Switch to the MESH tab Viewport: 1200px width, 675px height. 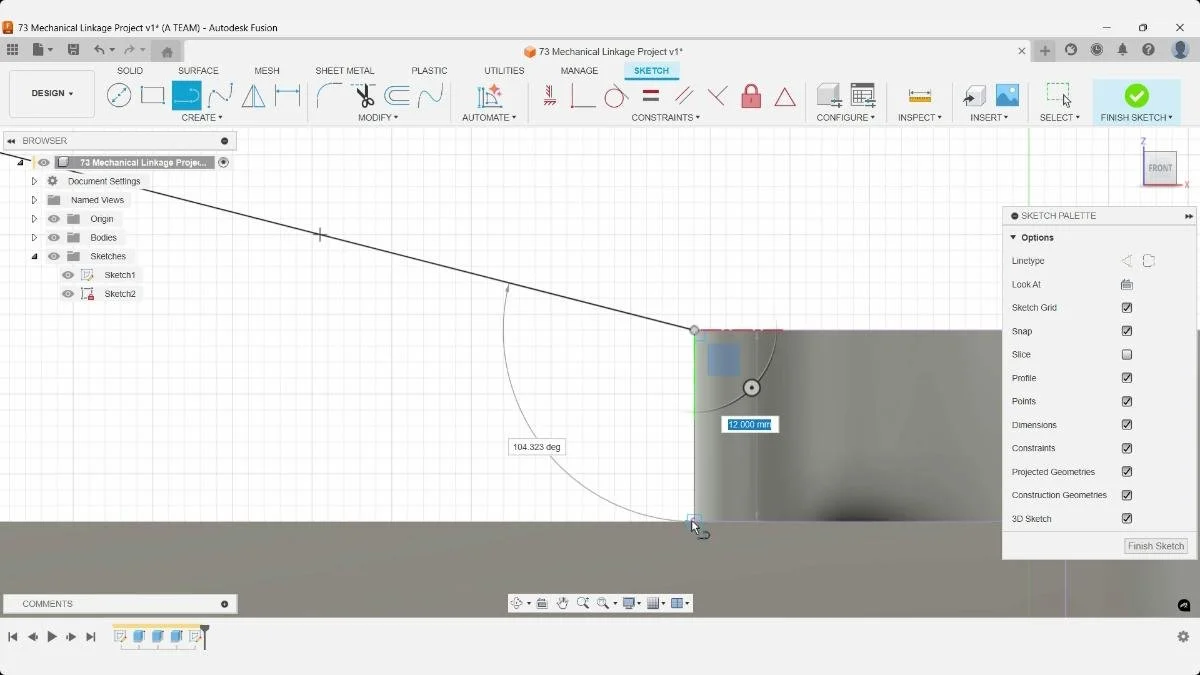[267, 71]
